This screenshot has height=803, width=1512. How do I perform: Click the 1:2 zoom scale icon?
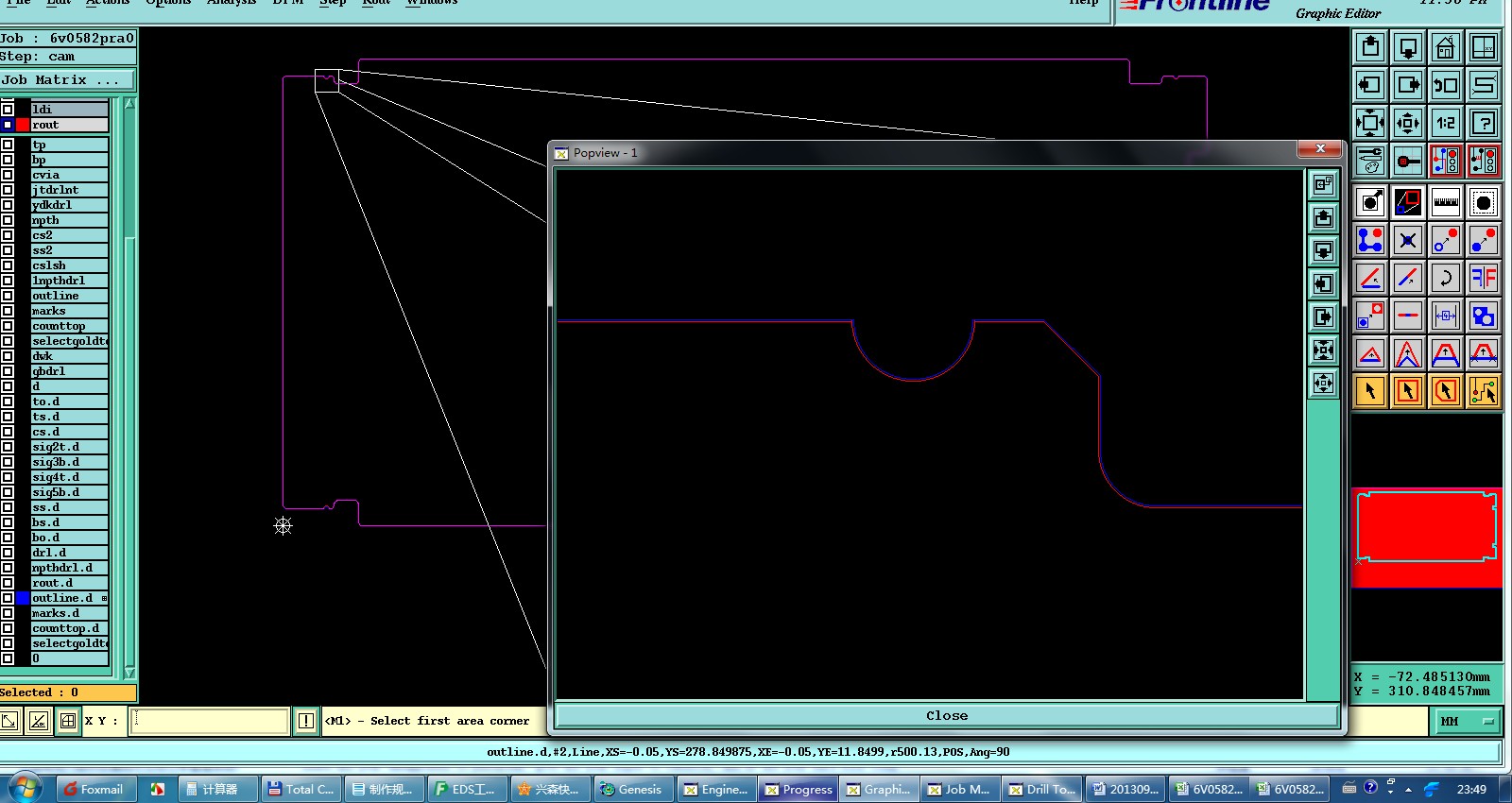(1446, 122)
